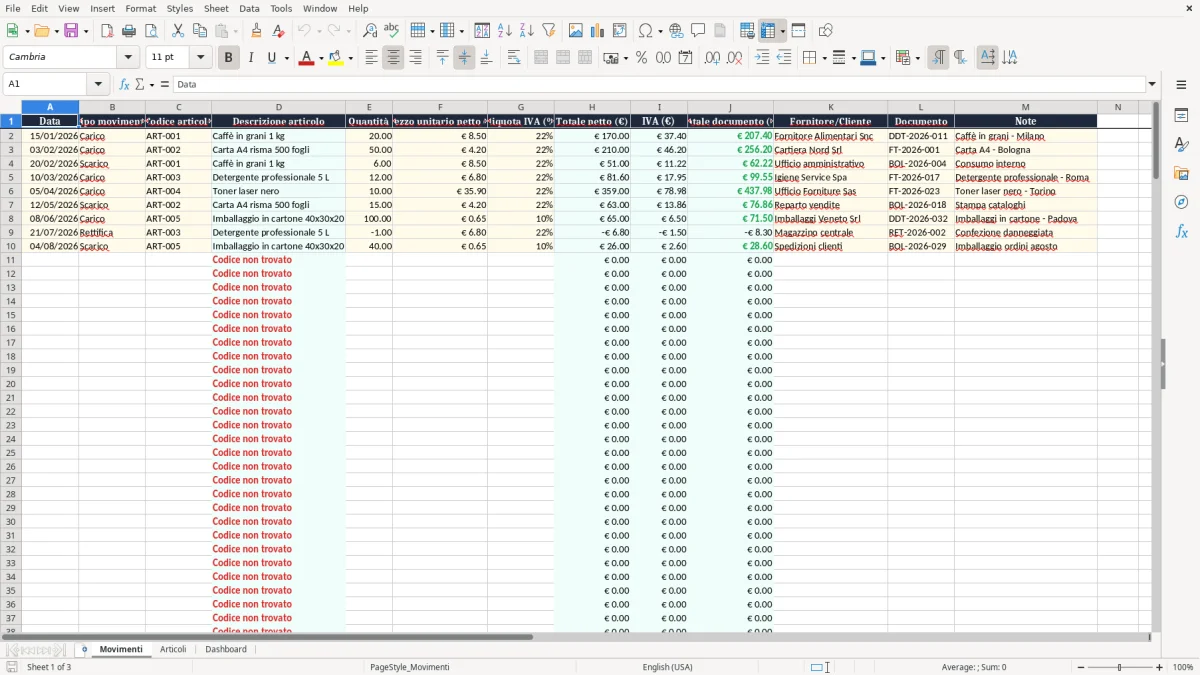Click Increase Indent icon
This screenshot has height=675, width=1200.
coord(762,58)
